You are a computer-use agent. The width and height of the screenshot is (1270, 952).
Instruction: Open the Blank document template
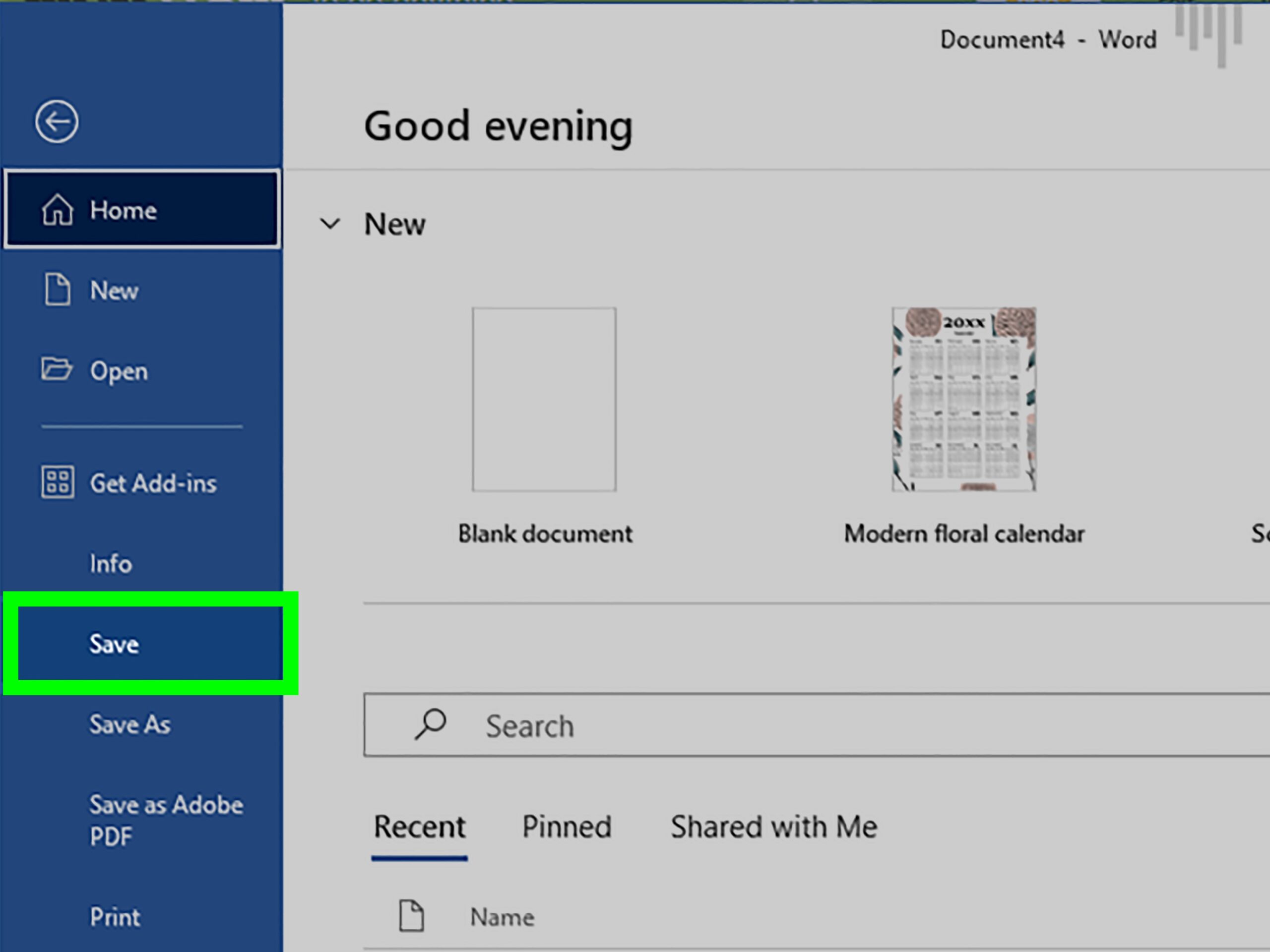544,399
